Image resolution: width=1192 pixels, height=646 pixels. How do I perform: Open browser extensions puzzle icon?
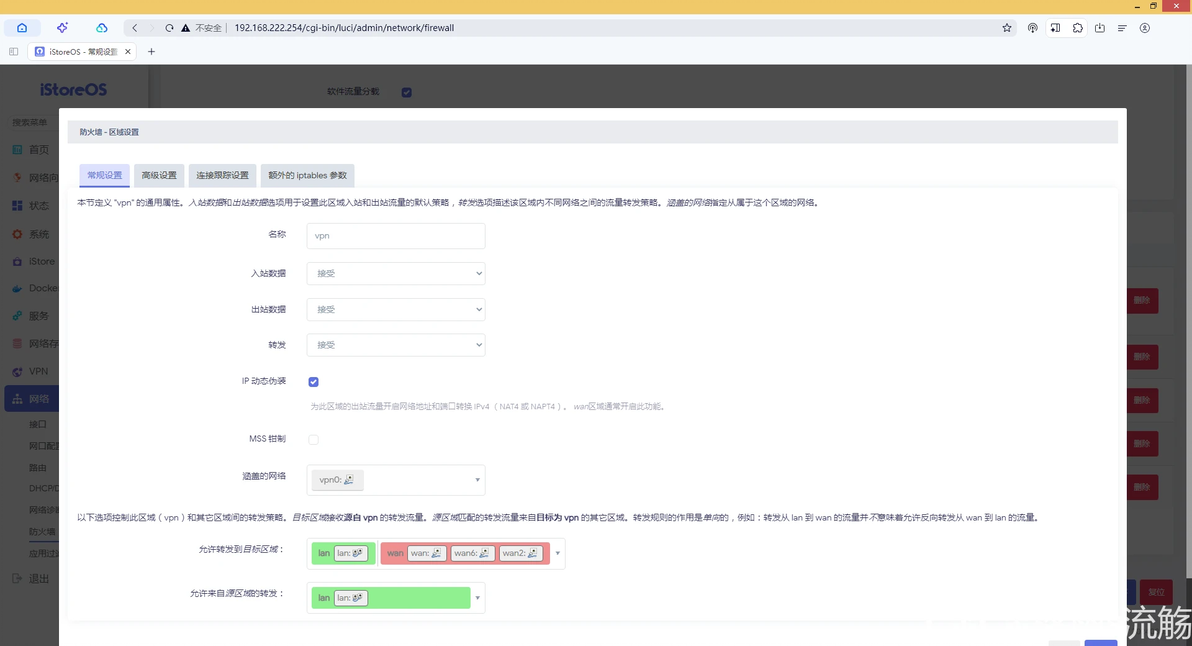(x=1077, y=27)
